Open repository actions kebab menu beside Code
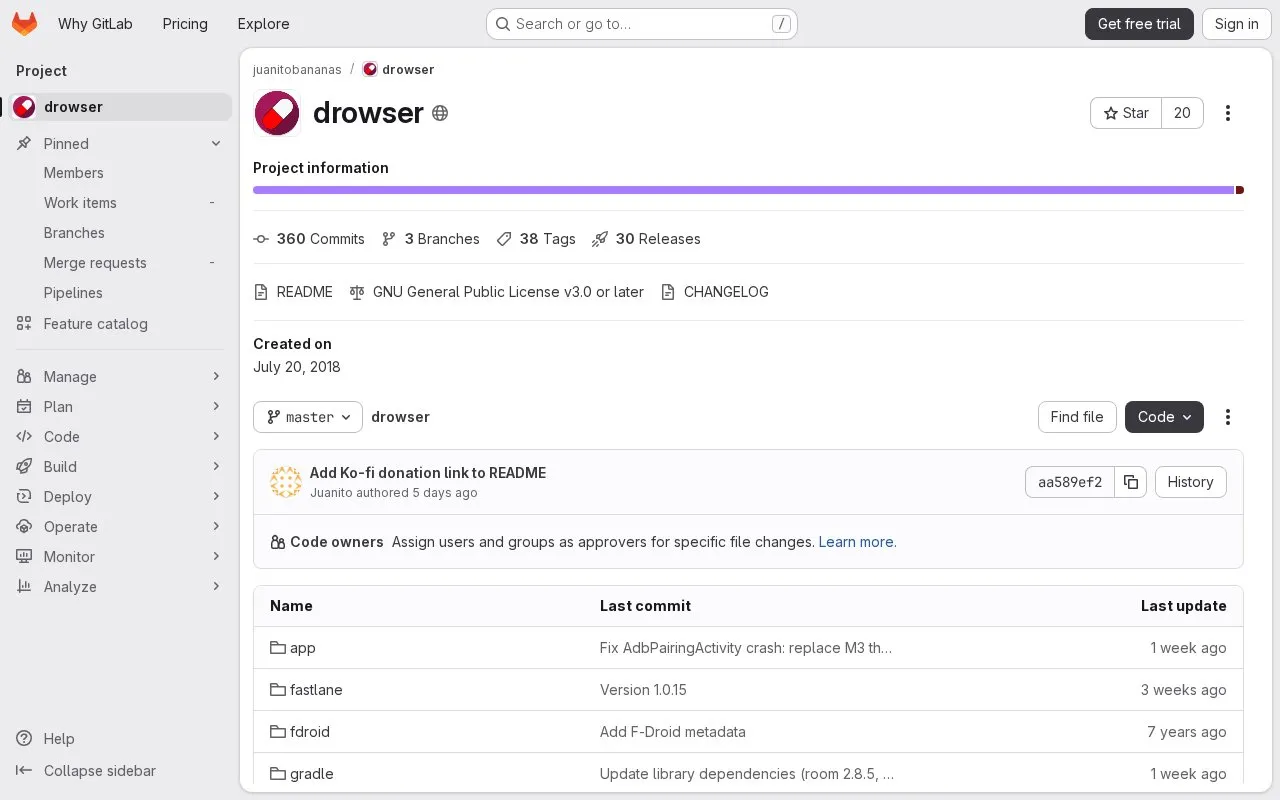The height and width of the screenshot is (800, 1280). click(x=1228, y=417)
